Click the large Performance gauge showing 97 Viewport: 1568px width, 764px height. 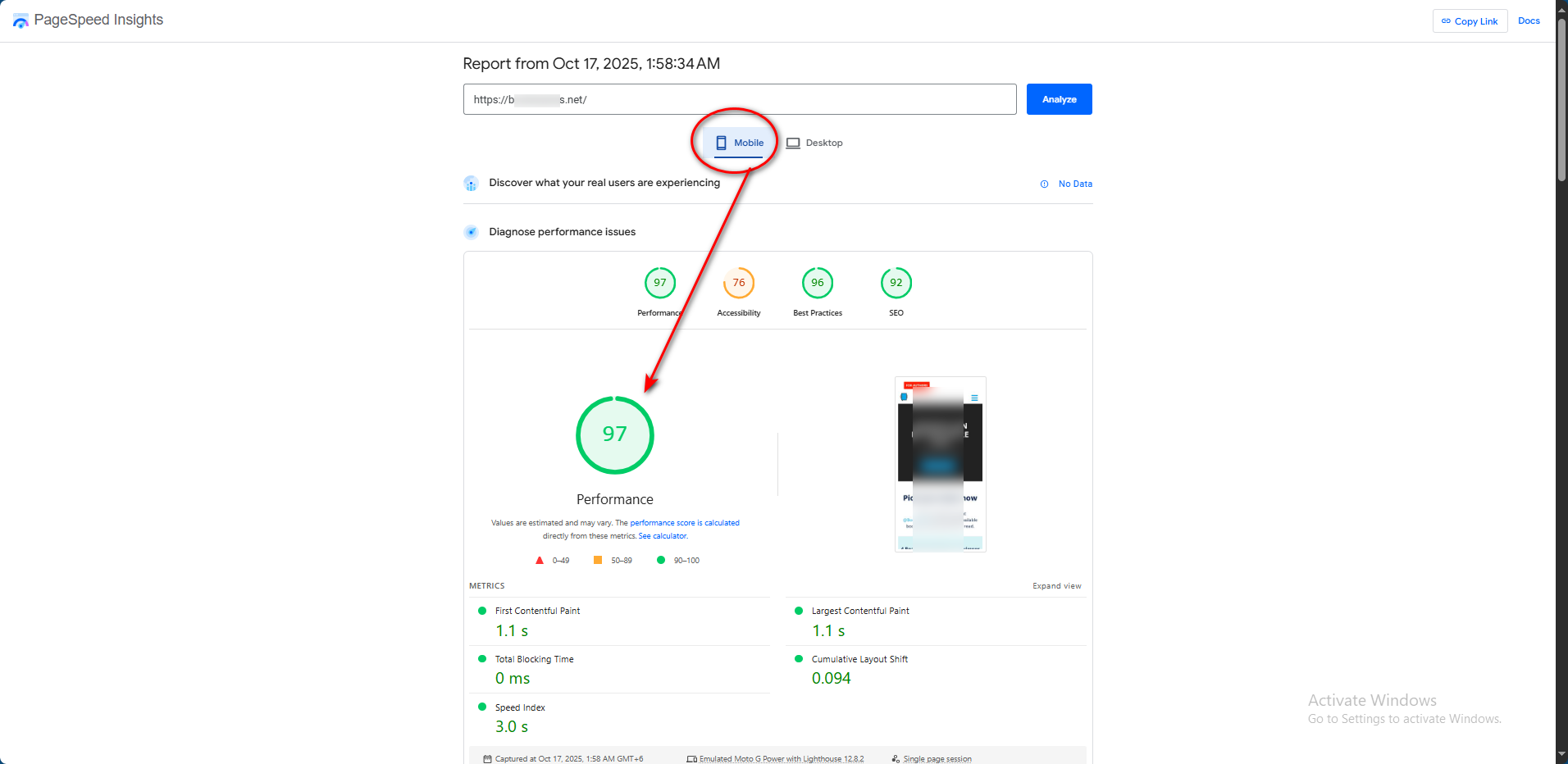click(x=615, y=435)
